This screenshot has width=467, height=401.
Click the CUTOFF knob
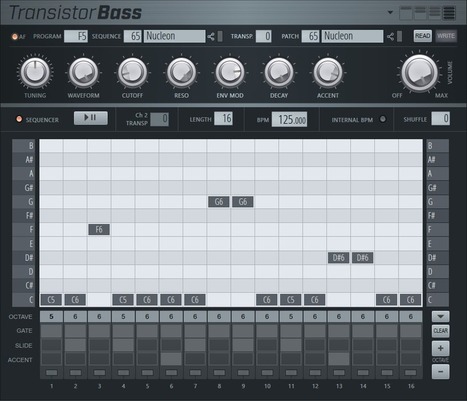[x=132, y=72]
